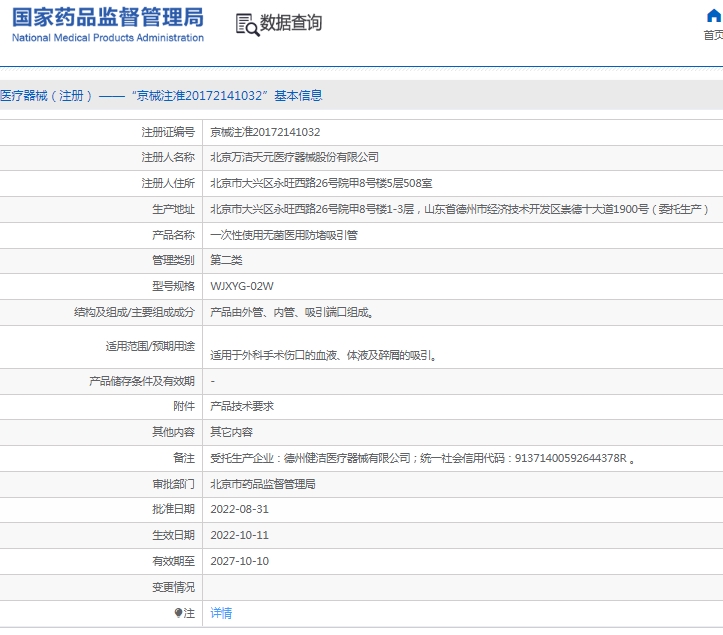Click the bulb icon beside 注
The image size is (723, 635).
pos(178,613)
